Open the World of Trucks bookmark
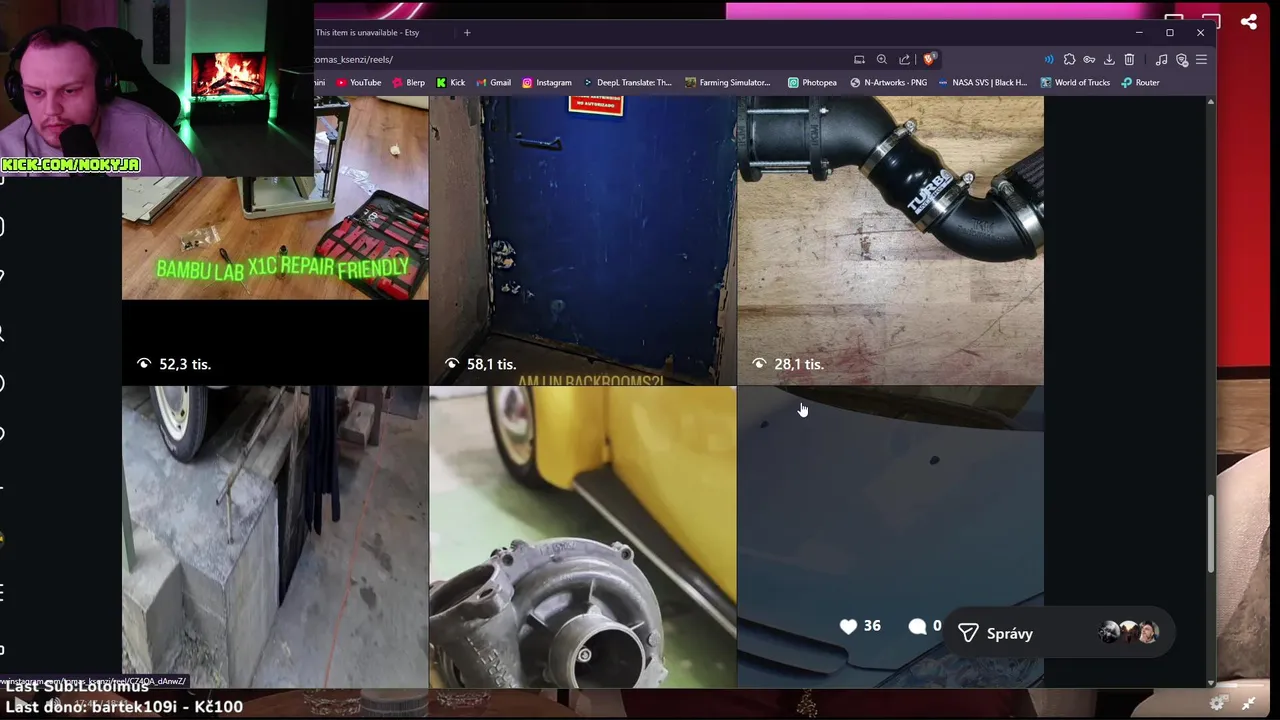The image size is (1280, 720). click(1074, 82)
